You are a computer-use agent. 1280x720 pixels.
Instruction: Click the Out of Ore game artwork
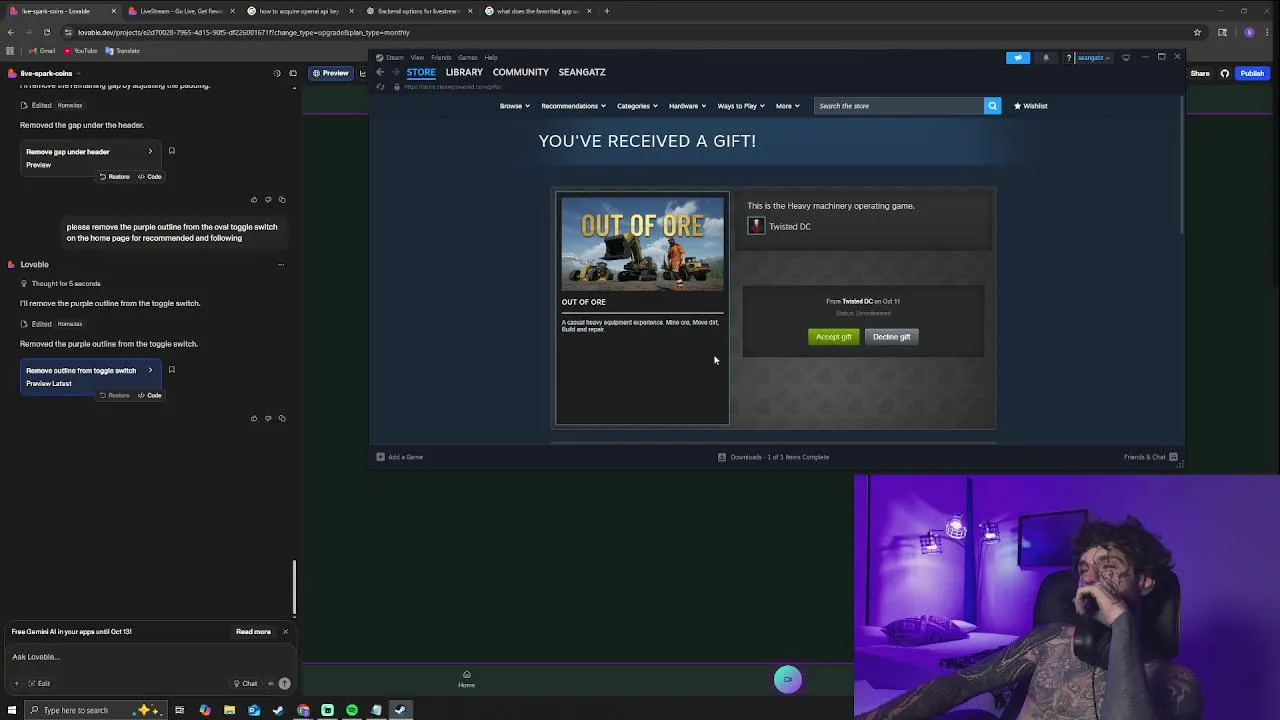(x=642, y=243)
